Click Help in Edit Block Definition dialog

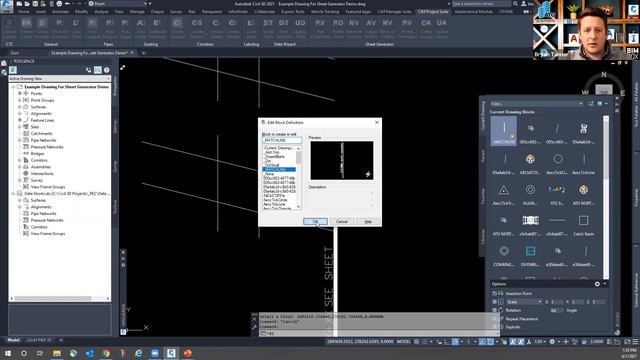pyautogui.click(x=368, y=222)
